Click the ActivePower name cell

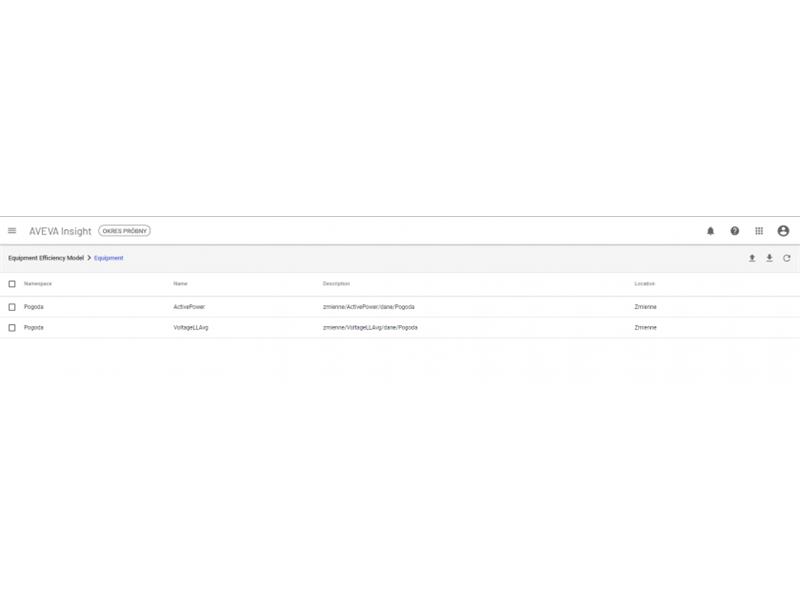coord(189,307)
